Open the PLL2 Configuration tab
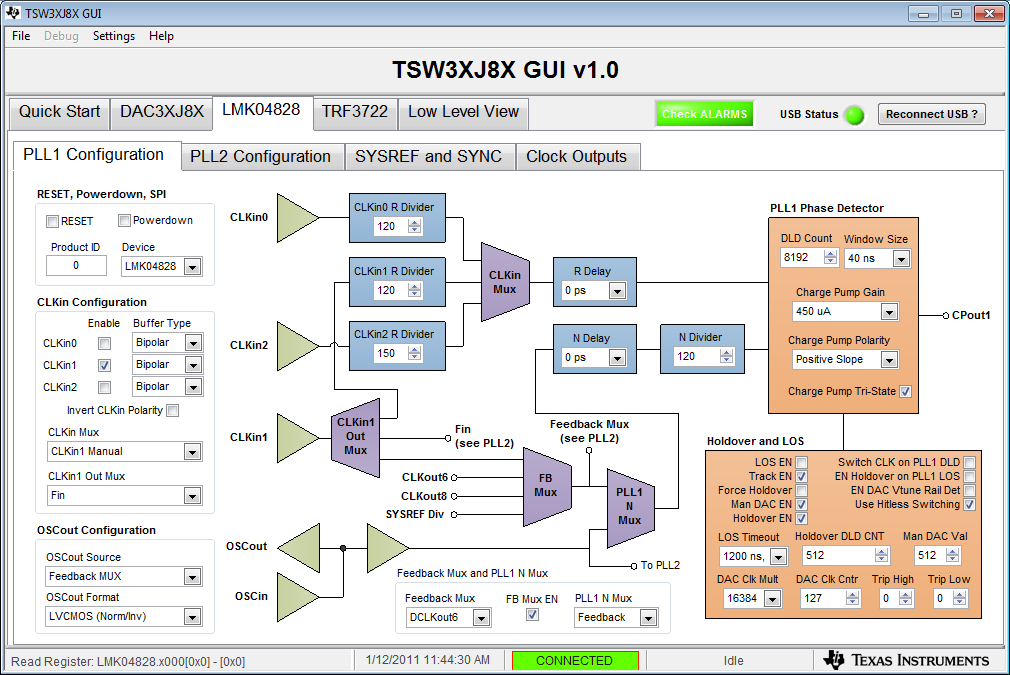Screen dimensions: 1010x675 260,157
